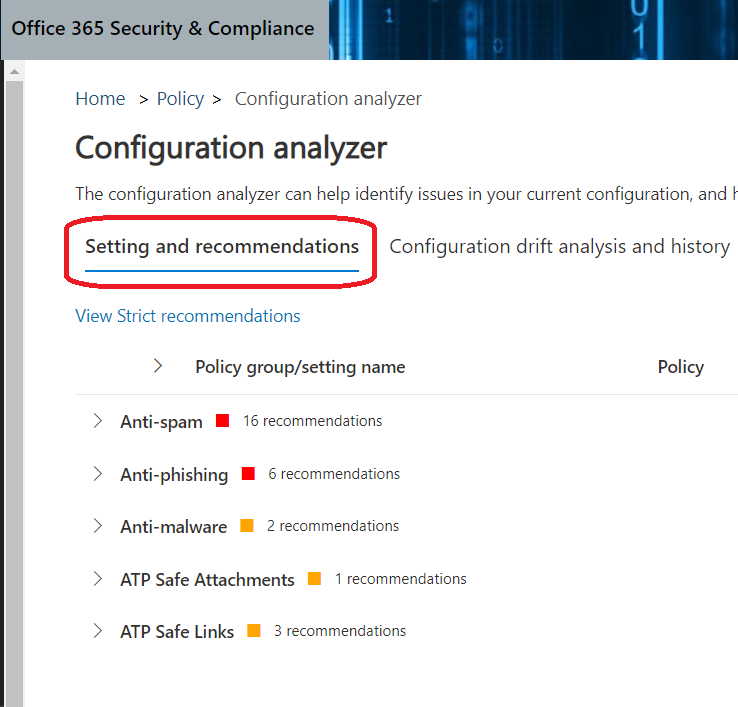Sort by Policy group/setting name column
Viewport: 738px width, 707px height.
click(300, 367)
